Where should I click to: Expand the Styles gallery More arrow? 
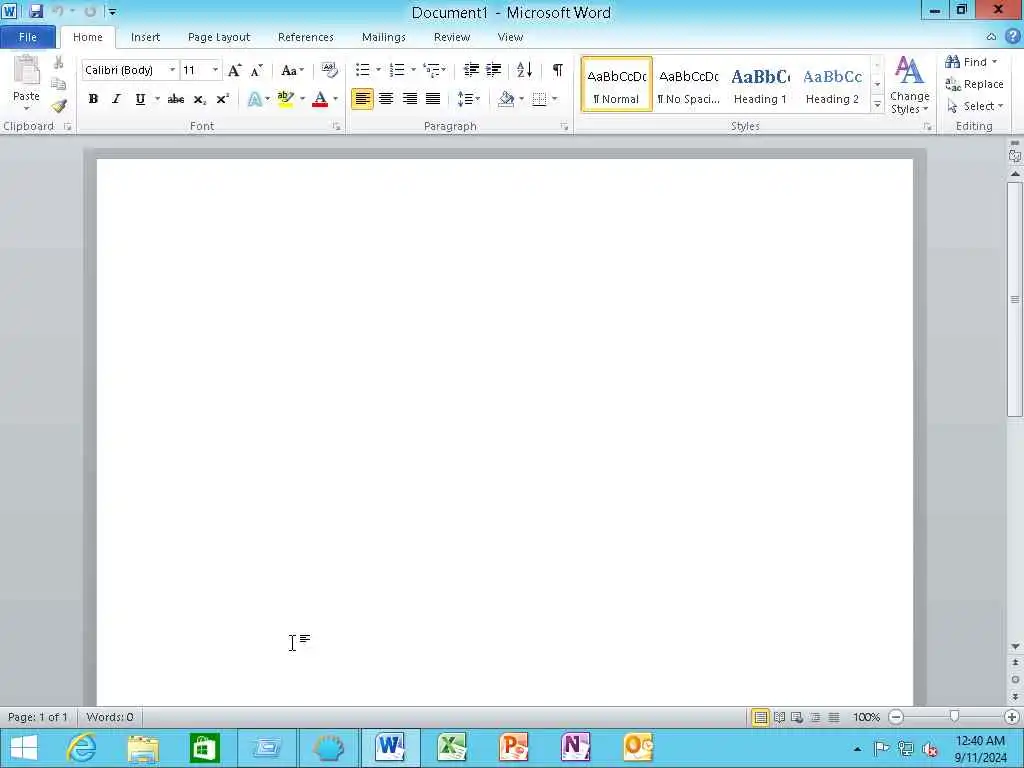(x=877, y=104)
